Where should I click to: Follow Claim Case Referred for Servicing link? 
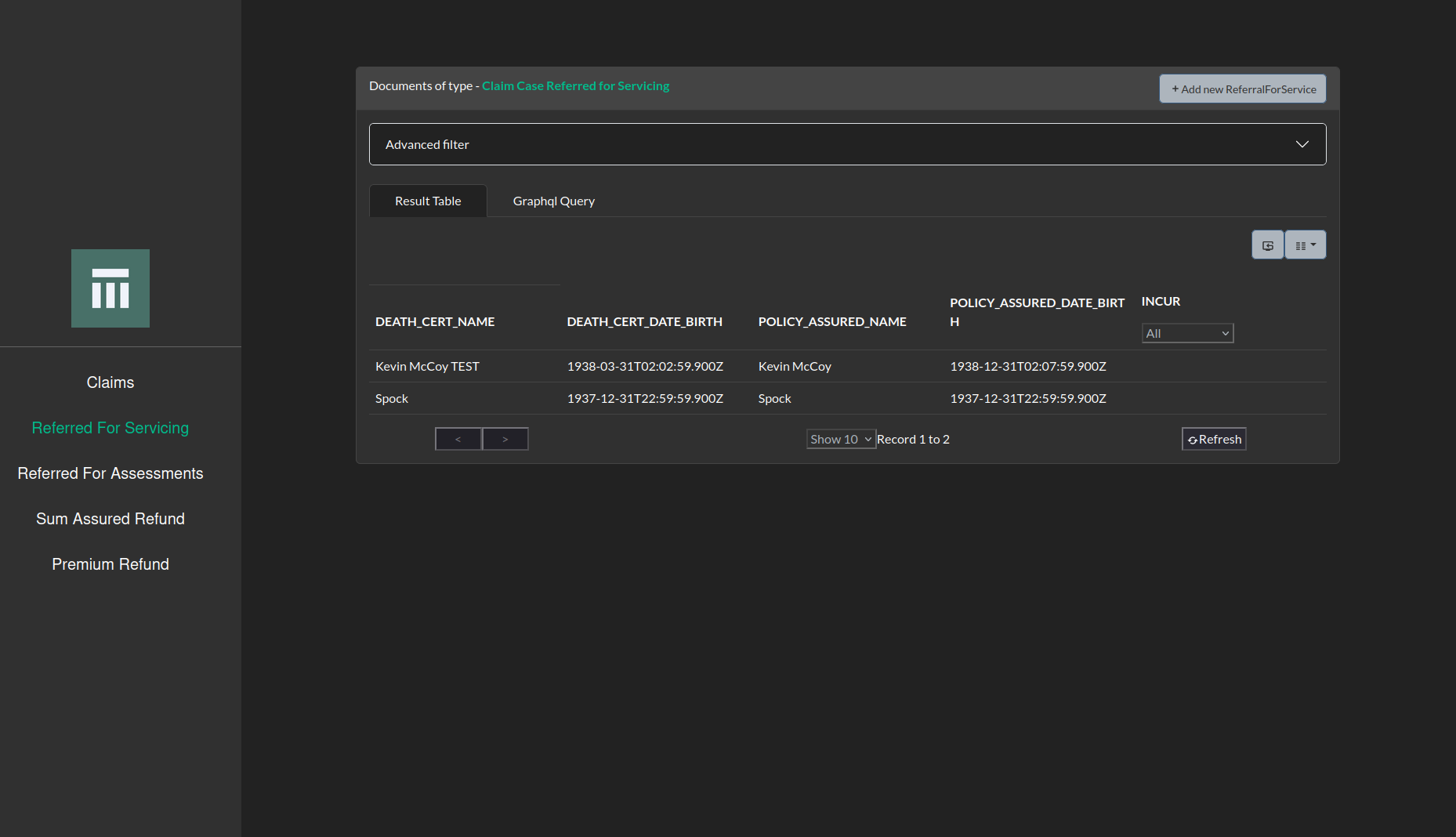pos(576,85)
